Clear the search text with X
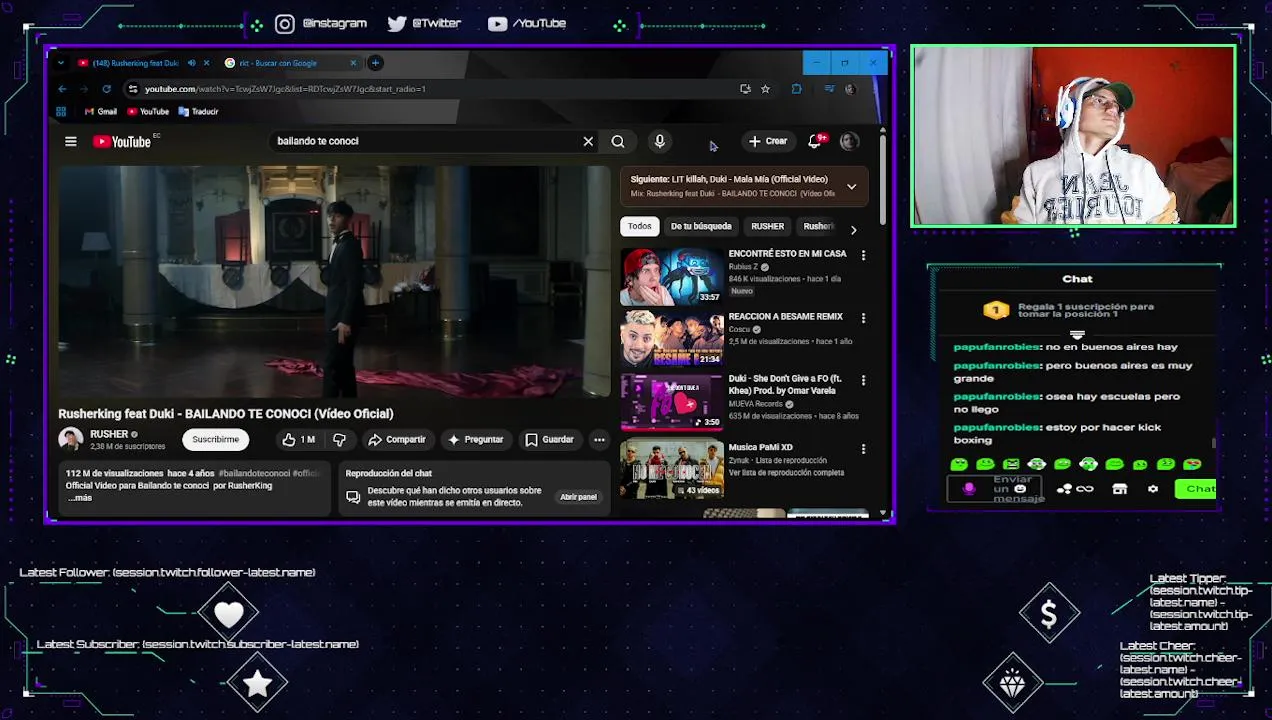The image size is (1272, 720). (588, 142)
